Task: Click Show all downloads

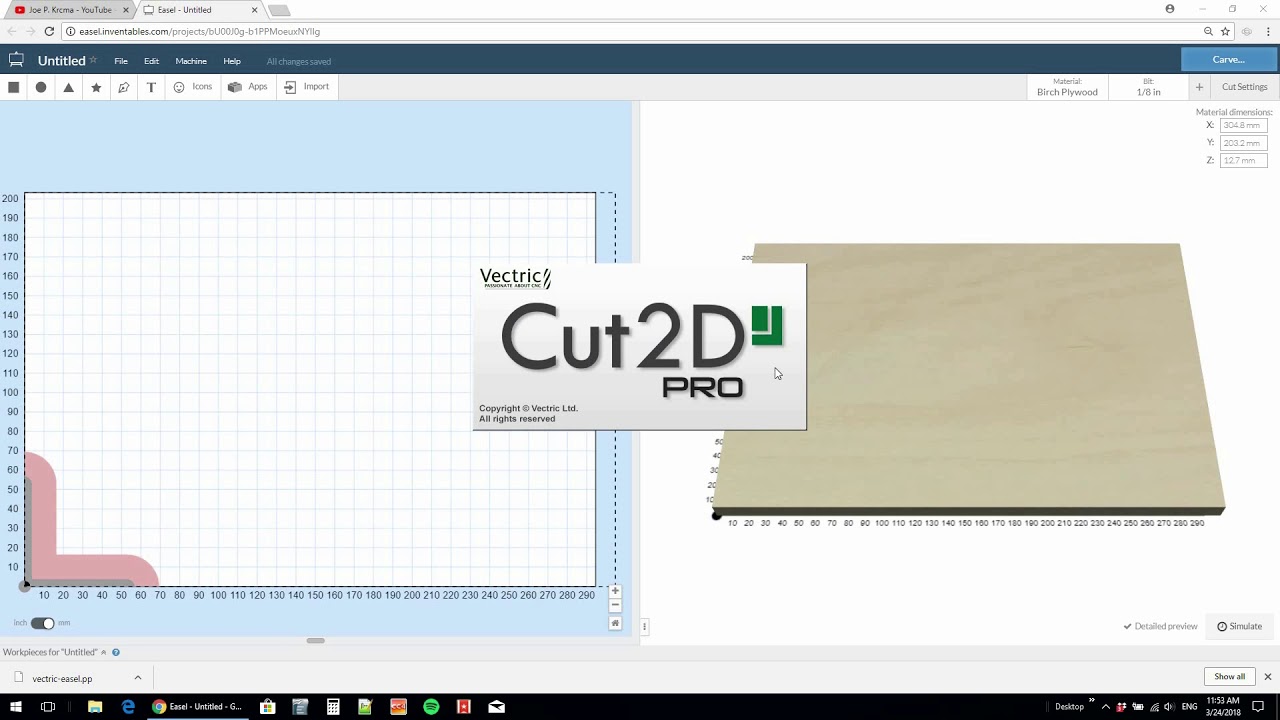Action: tap(1230, 677)
